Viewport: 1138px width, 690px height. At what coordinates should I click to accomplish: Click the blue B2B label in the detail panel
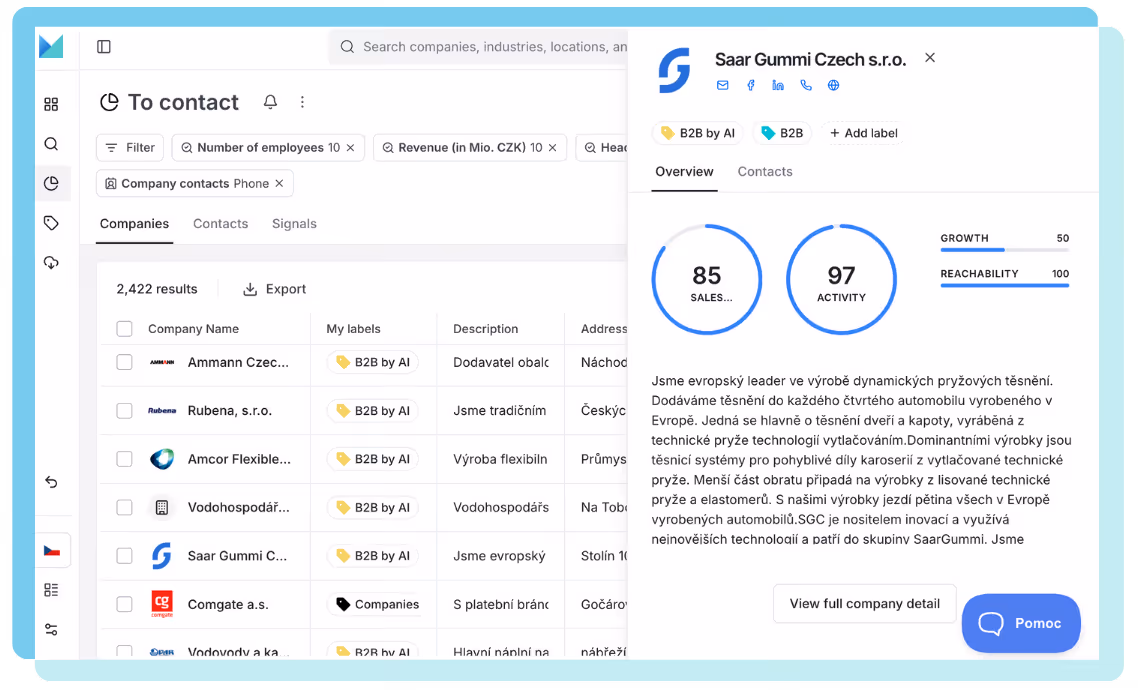click(x=782, y=133)
